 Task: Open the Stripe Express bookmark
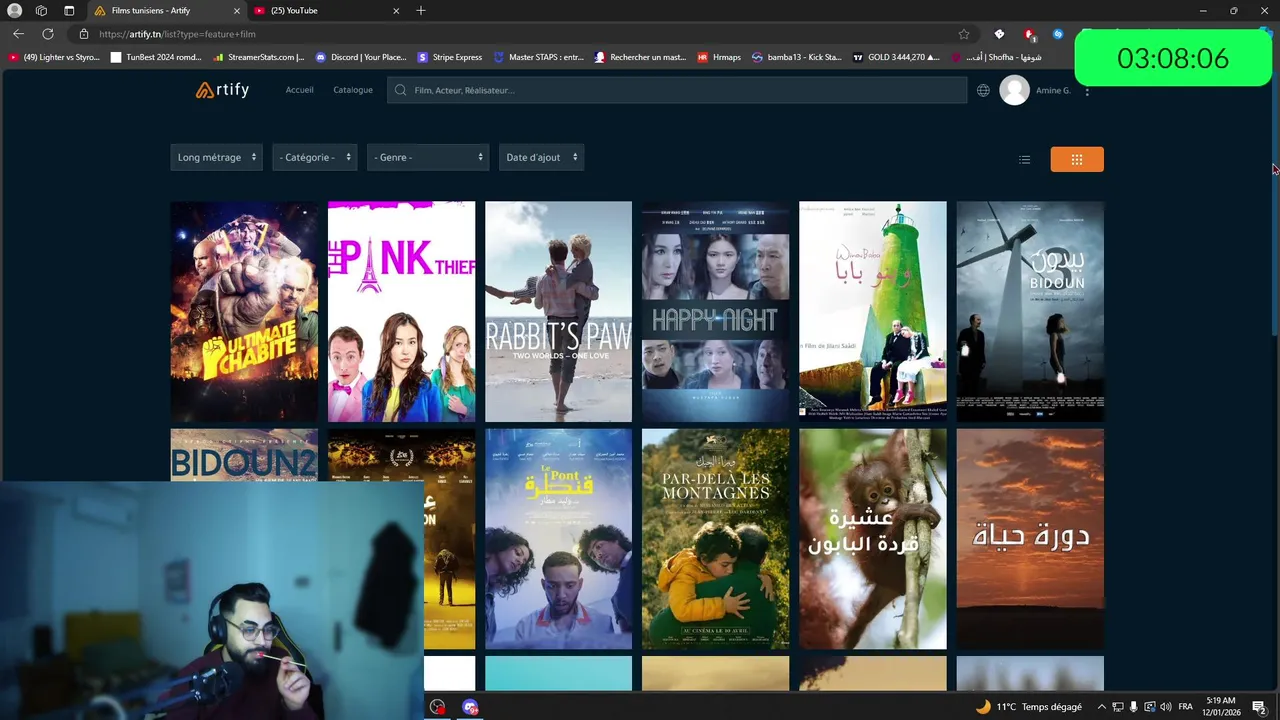pos(450,57)
